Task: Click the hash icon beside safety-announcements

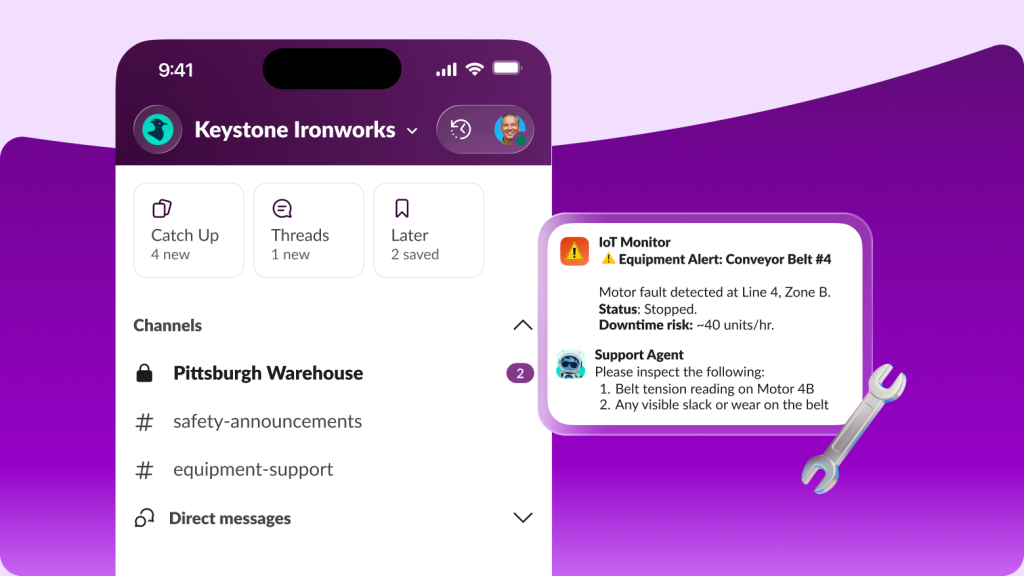Action: click(144, 422)
